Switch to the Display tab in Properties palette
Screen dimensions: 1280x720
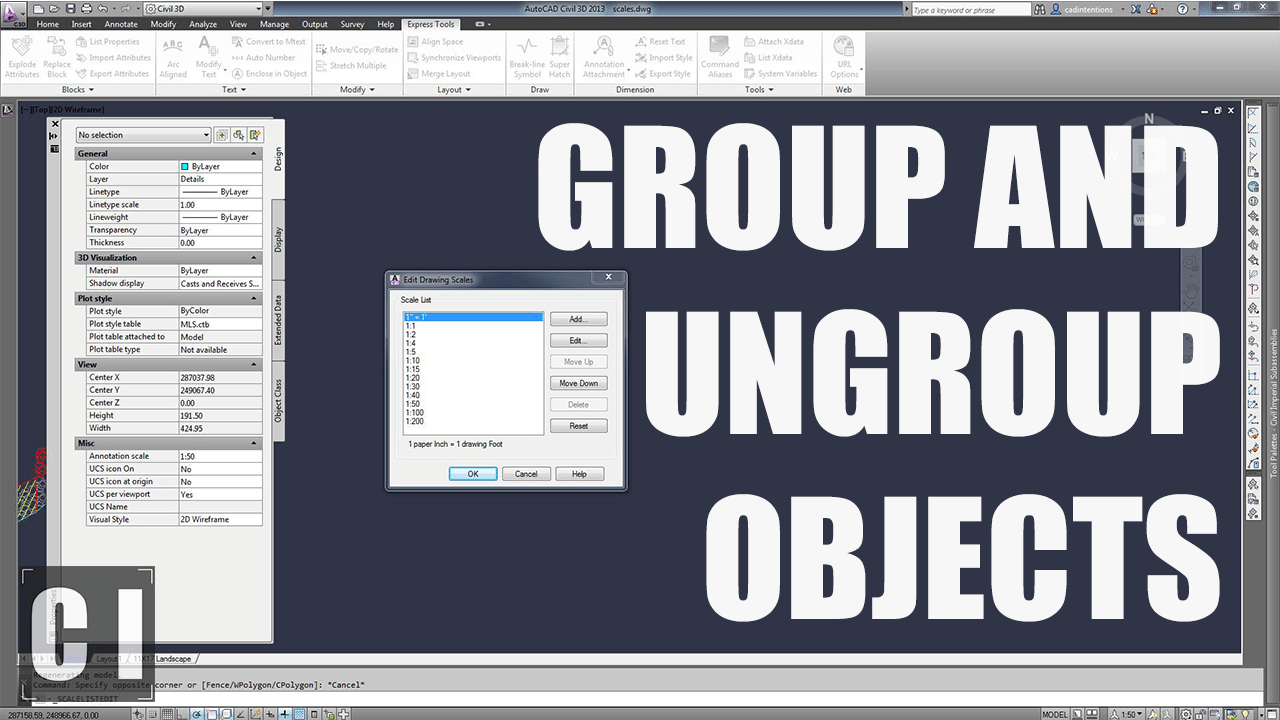(278, 239)
